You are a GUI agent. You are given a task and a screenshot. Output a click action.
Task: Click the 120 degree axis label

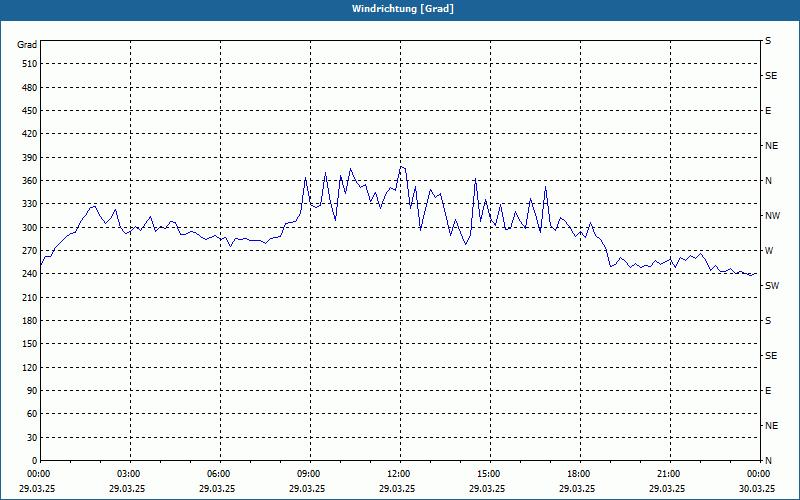[30, 367]
